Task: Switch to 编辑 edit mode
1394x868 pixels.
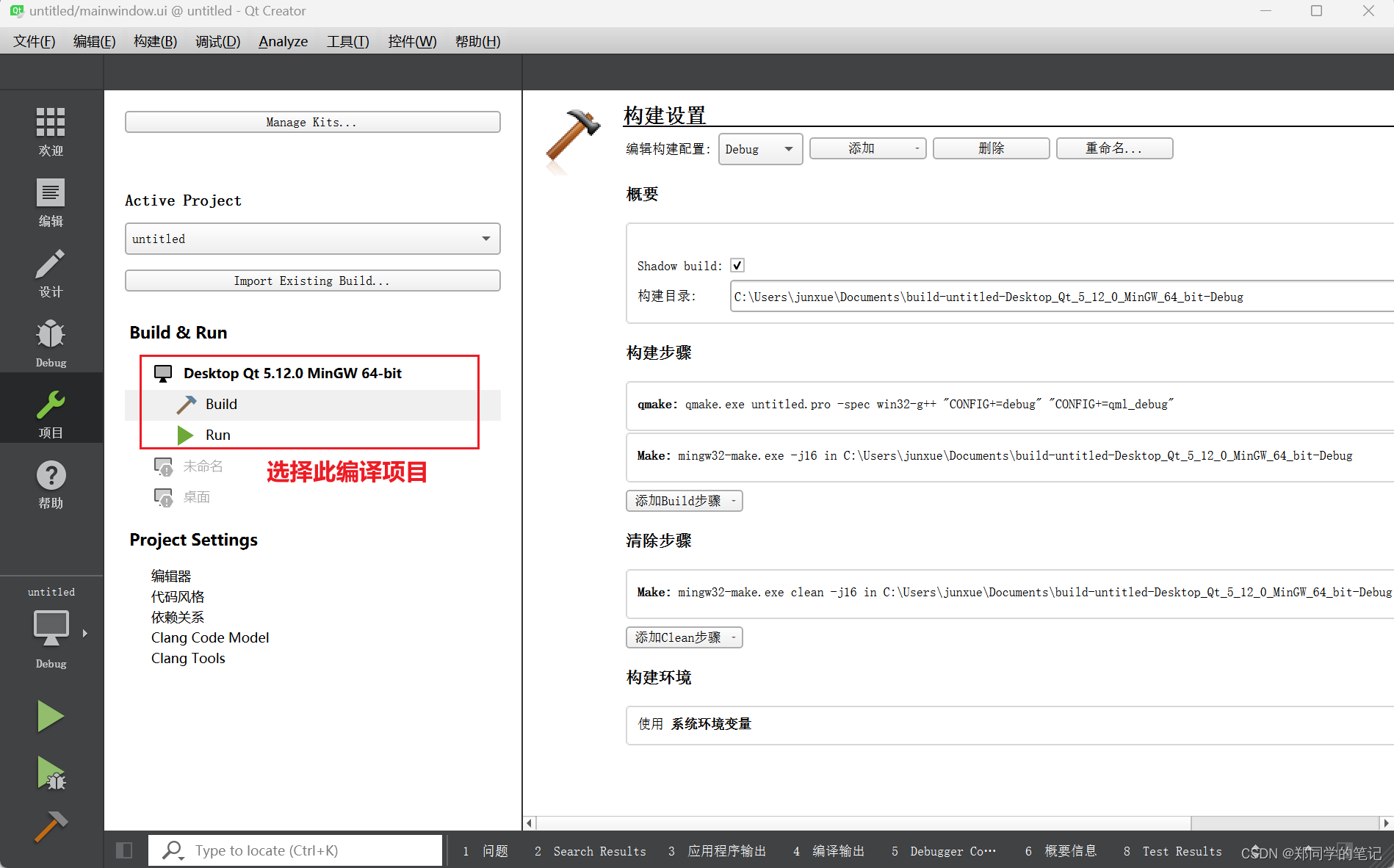Action: [51, 203]
